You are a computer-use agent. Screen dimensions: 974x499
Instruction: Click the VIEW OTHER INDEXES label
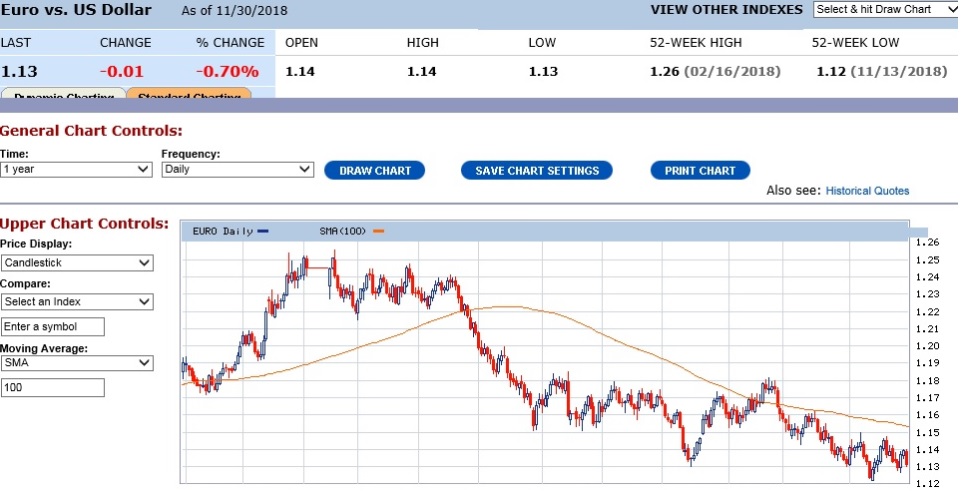click(x=726, y=9)
